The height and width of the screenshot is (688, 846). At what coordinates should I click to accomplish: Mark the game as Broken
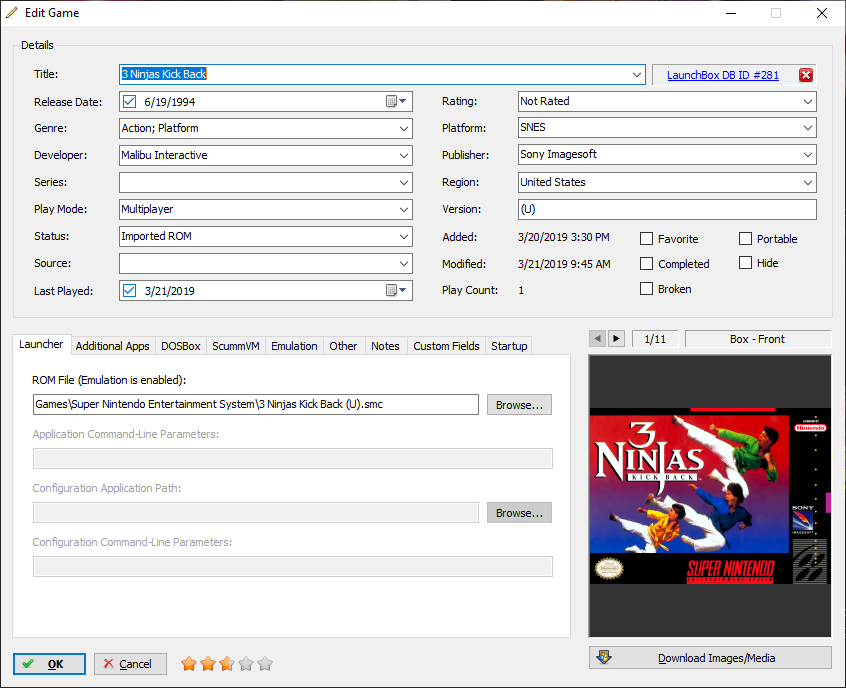coord(646,289)
